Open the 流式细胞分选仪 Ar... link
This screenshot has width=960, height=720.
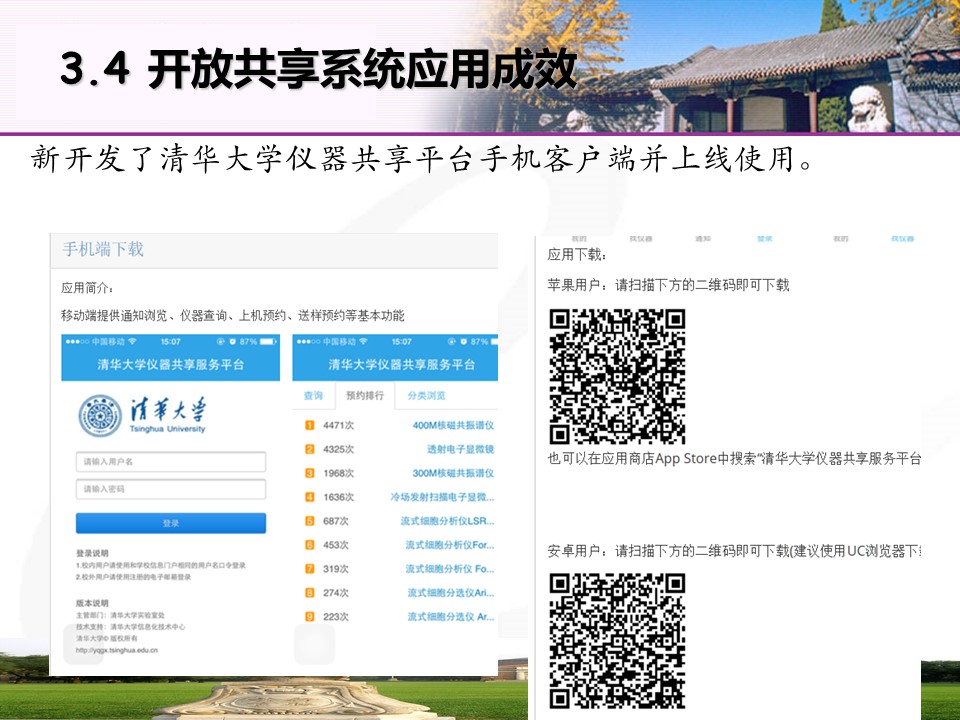tap(451, 617)
